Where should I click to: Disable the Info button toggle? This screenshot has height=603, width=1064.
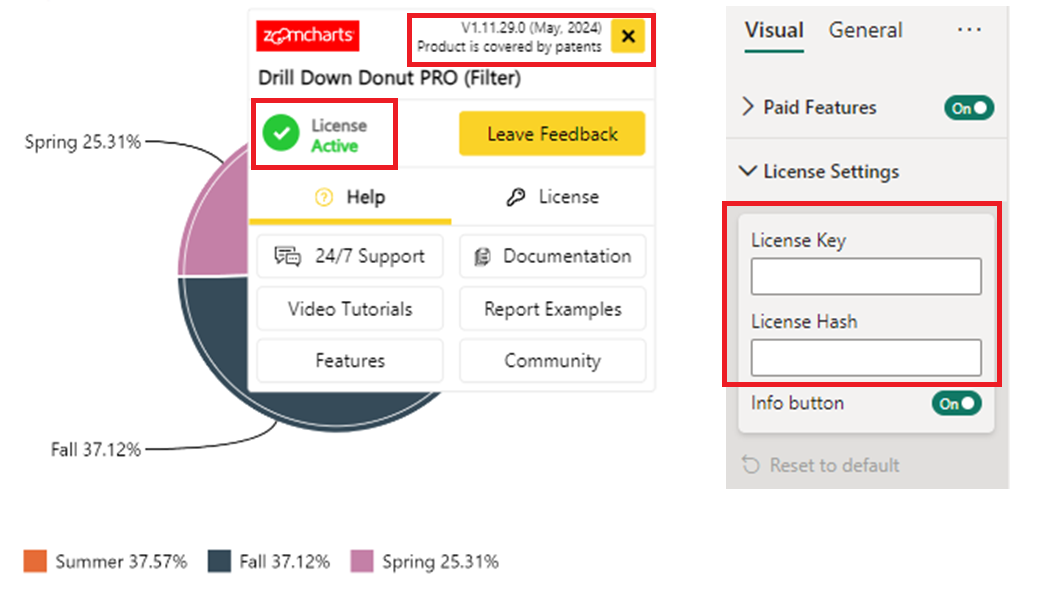956,403
